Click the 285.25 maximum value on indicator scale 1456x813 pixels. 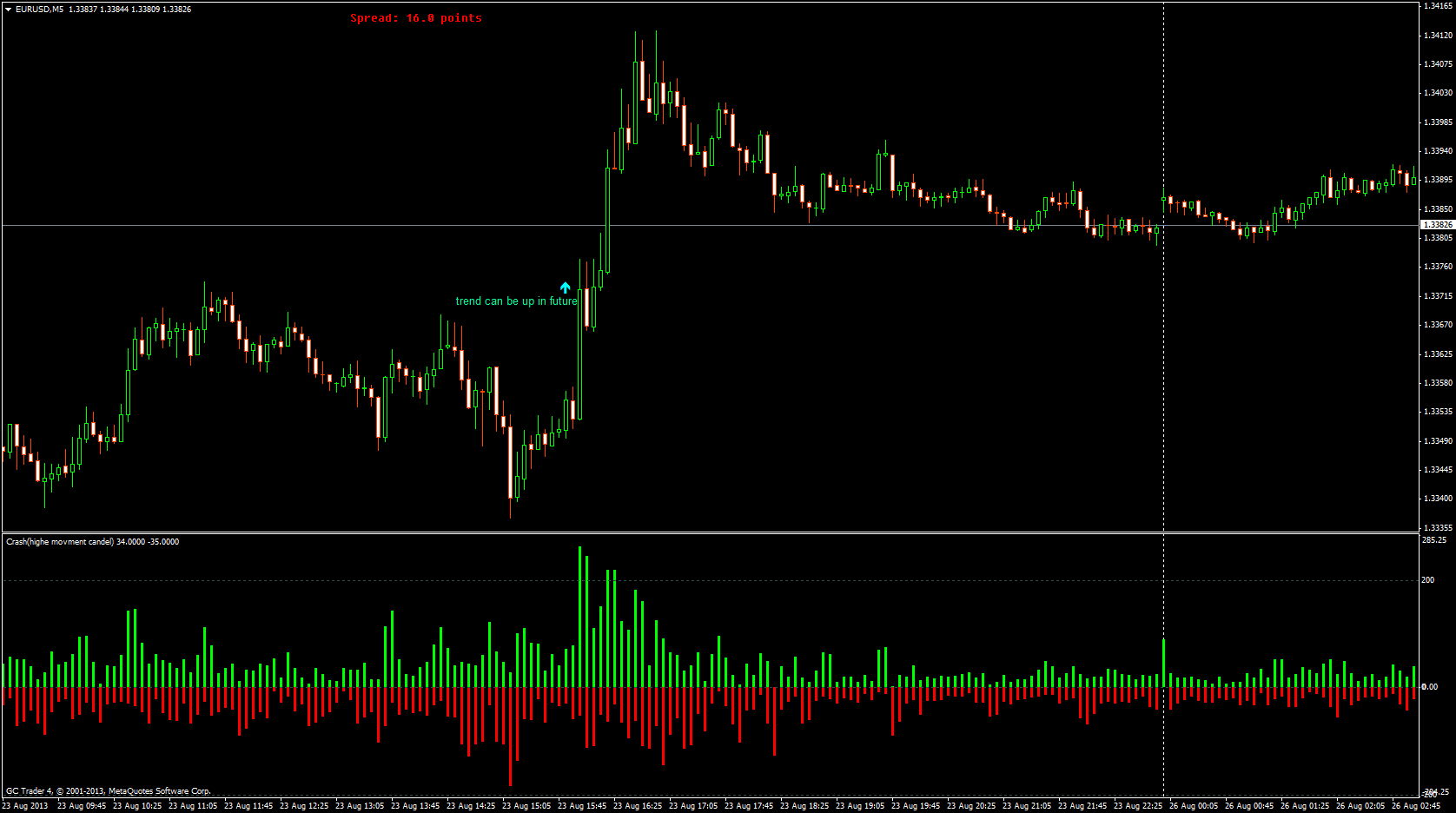(x=1436, y=539)
